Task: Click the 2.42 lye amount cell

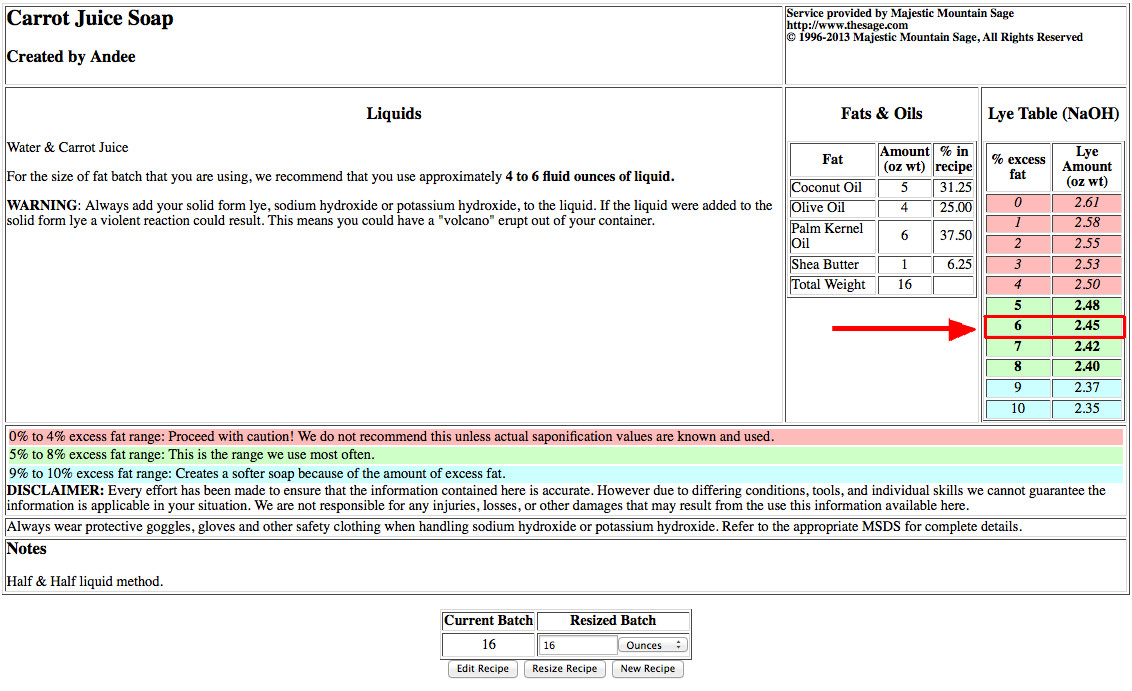Action: pos(1087,347)
